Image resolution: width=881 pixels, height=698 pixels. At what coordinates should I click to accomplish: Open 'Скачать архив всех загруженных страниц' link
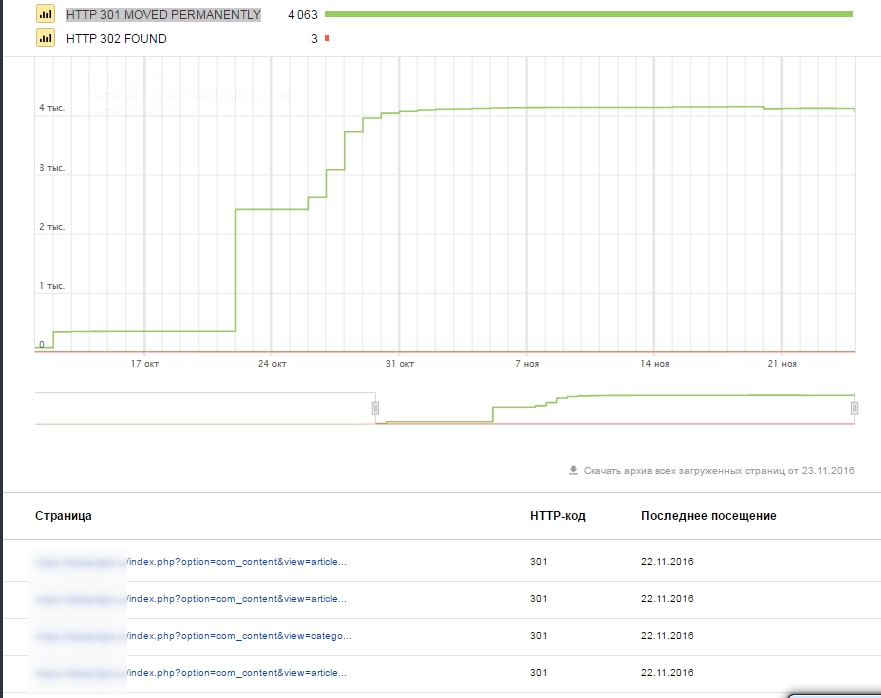coord(719,470)
